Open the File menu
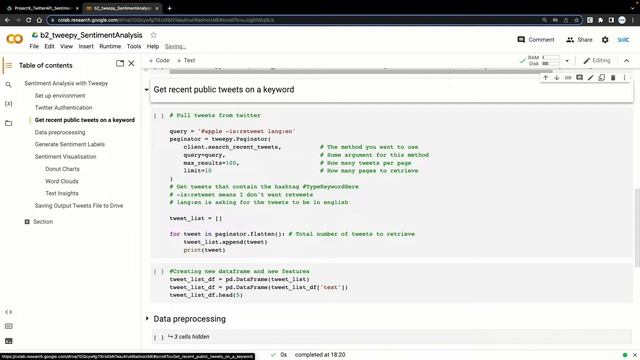640x360 pixels. [34, 47]
